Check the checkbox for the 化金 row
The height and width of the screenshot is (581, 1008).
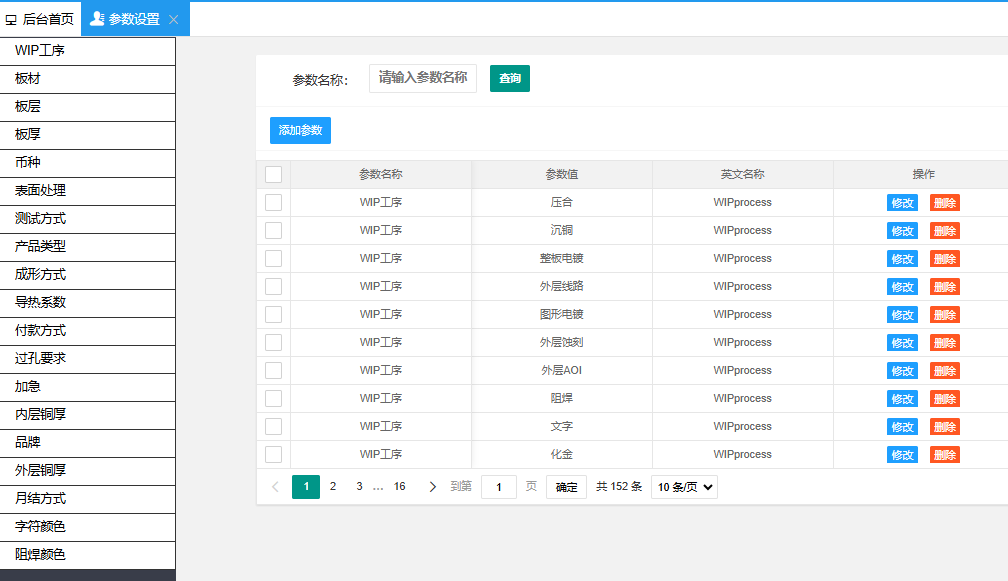(272, 454)
